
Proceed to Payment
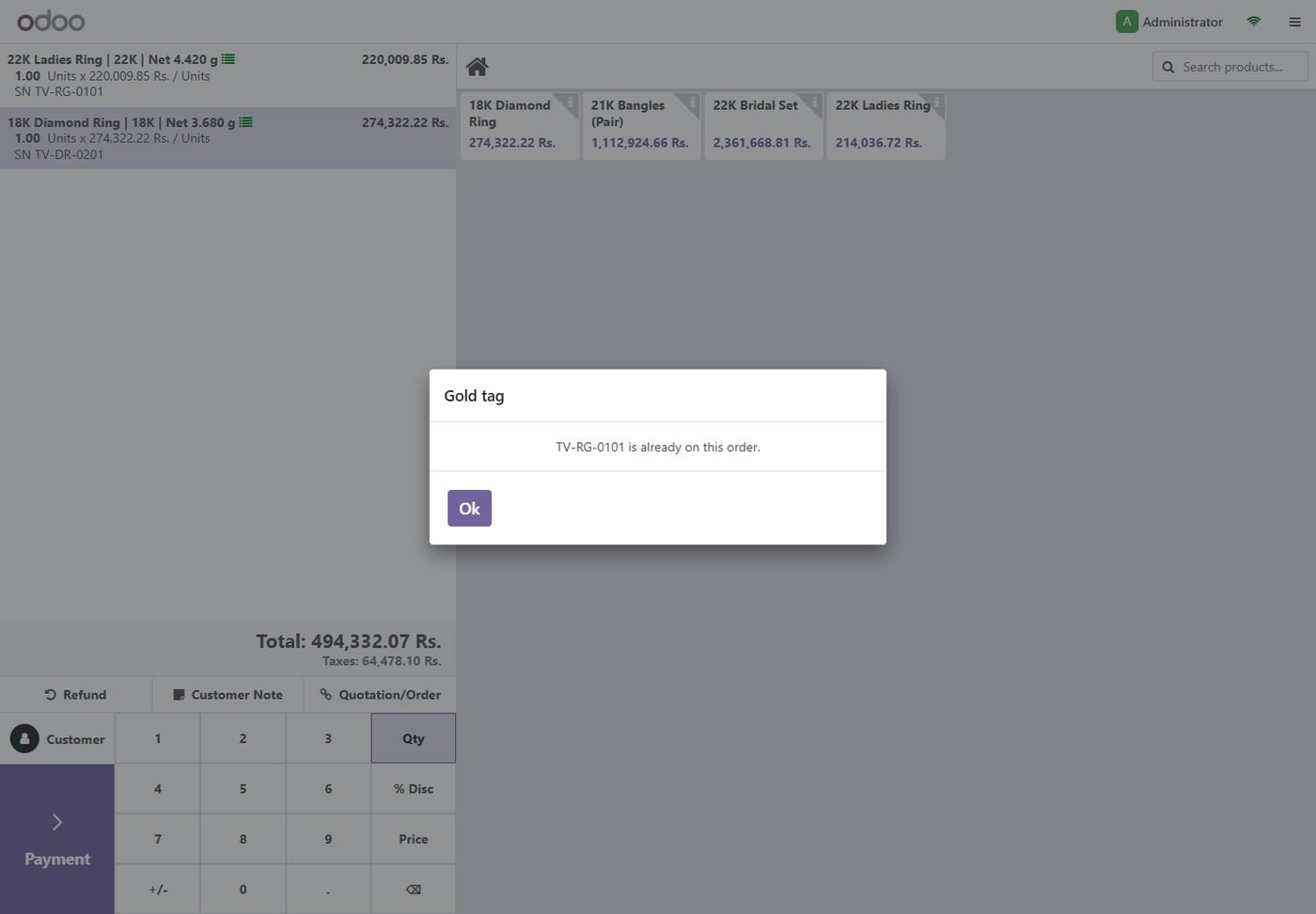pyautogui.click(x=57, y=839)
